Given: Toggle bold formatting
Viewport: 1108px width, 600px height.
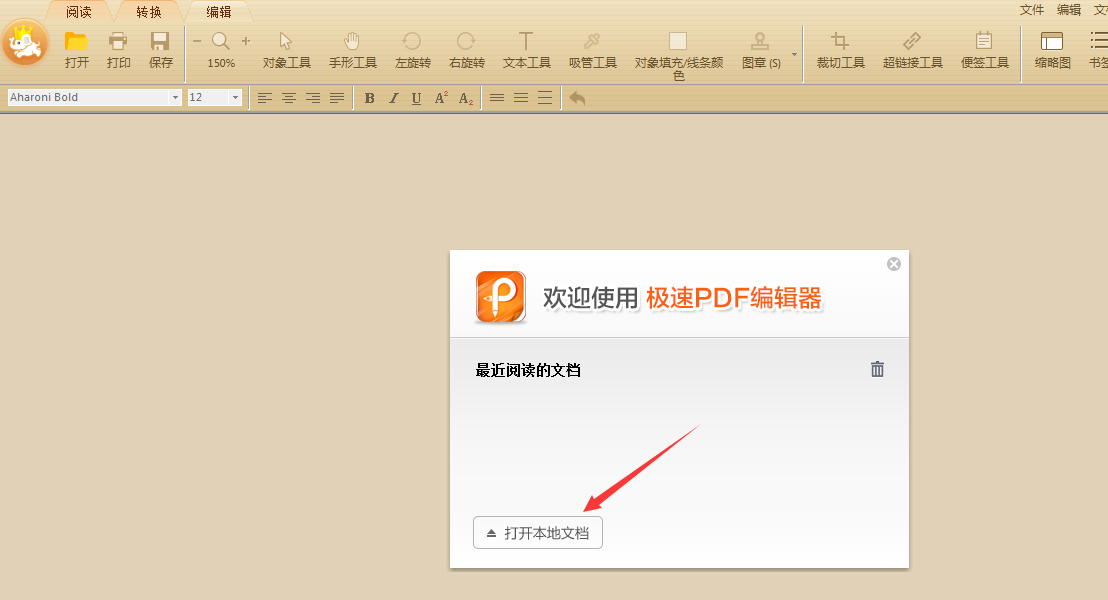Looking at the screenshot, I should (369, 97).
